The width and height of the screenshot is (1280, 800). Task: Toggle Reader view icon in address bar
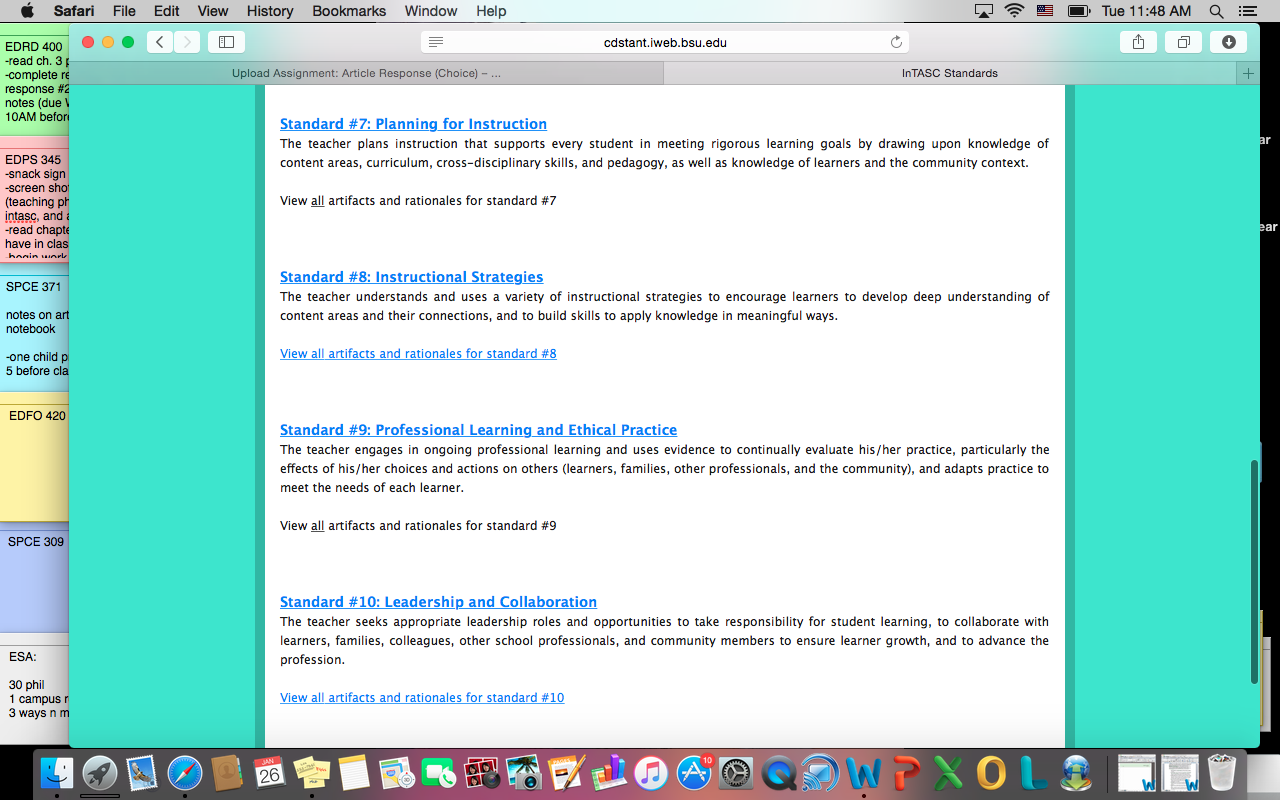(x=435, y=42)
